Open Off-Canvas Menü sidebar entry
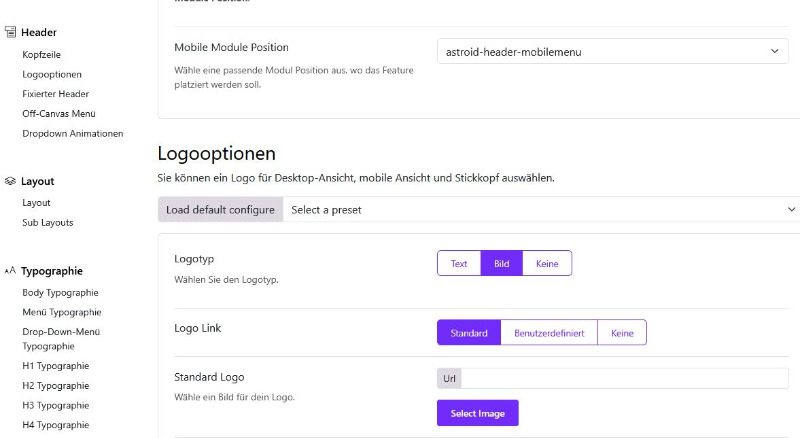The width and height of the screenshot is (800, 438). [59, 114]
